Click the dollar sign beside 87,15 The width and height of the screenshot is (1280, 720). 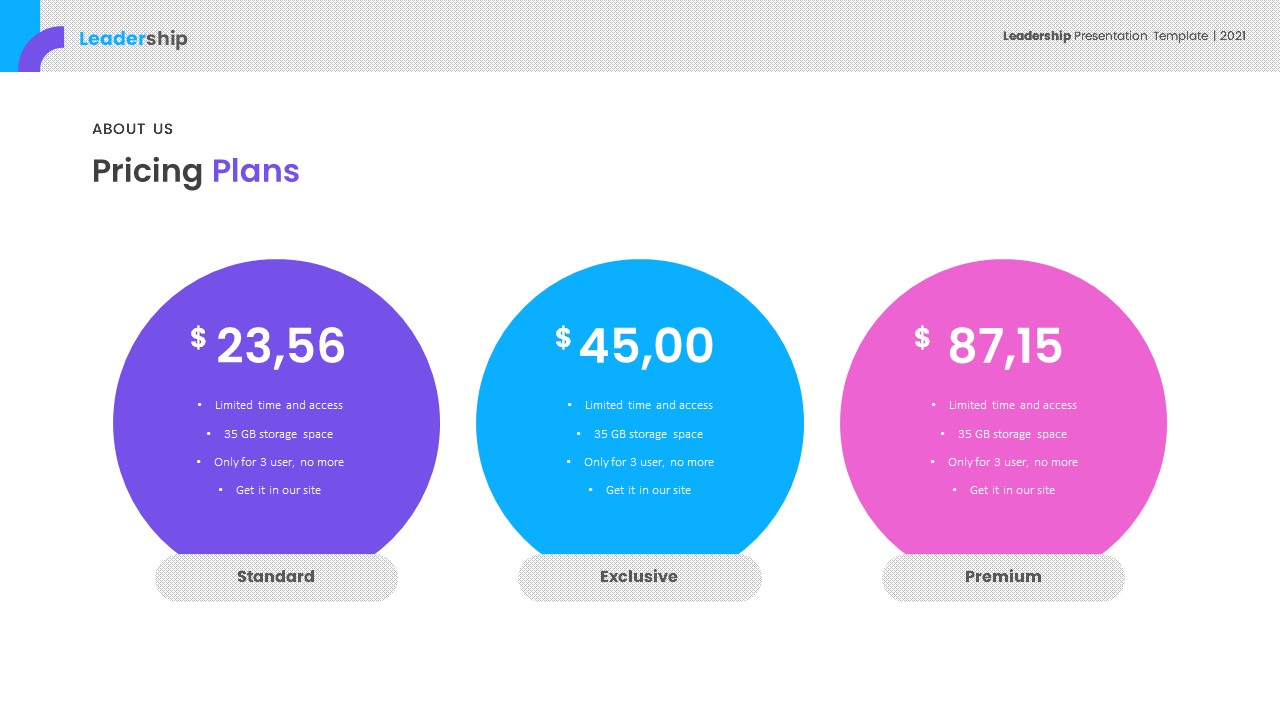(922, 338)
